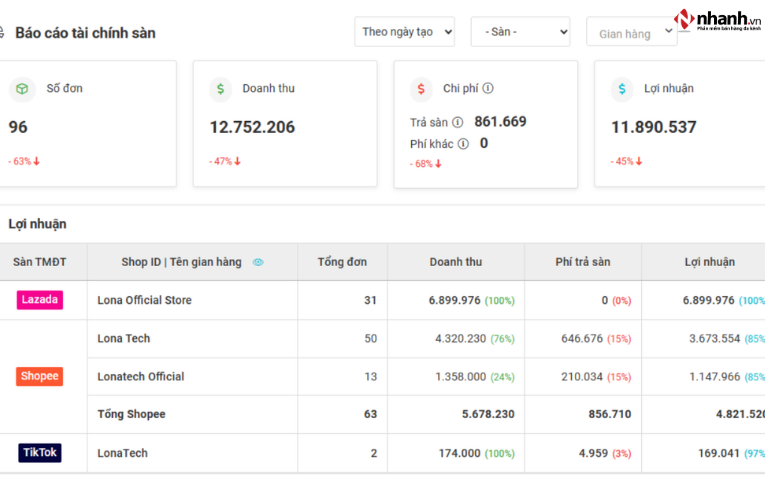Click Lona Tech order count 50

pyautogui.click(x=371, y=339)
